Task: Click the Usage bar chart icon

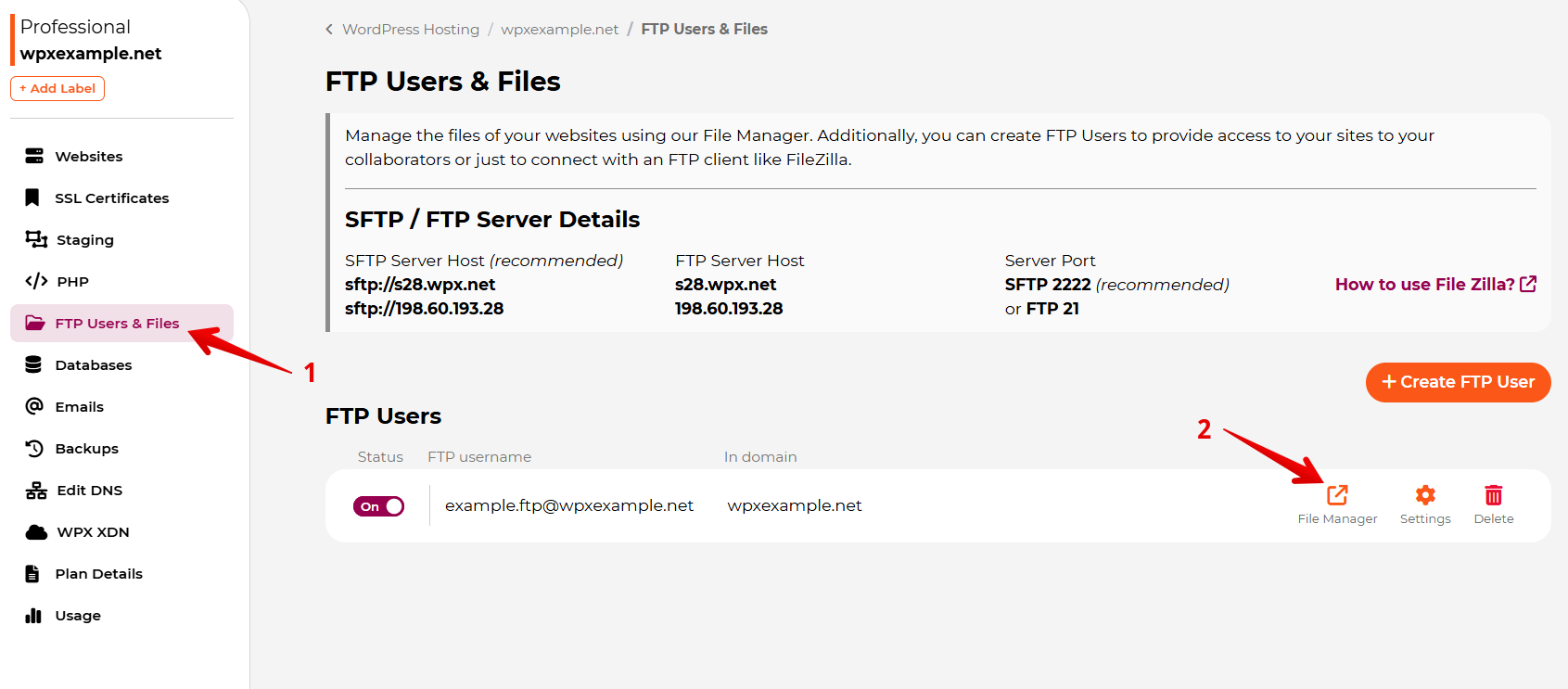Action: [x=33, y=615]
